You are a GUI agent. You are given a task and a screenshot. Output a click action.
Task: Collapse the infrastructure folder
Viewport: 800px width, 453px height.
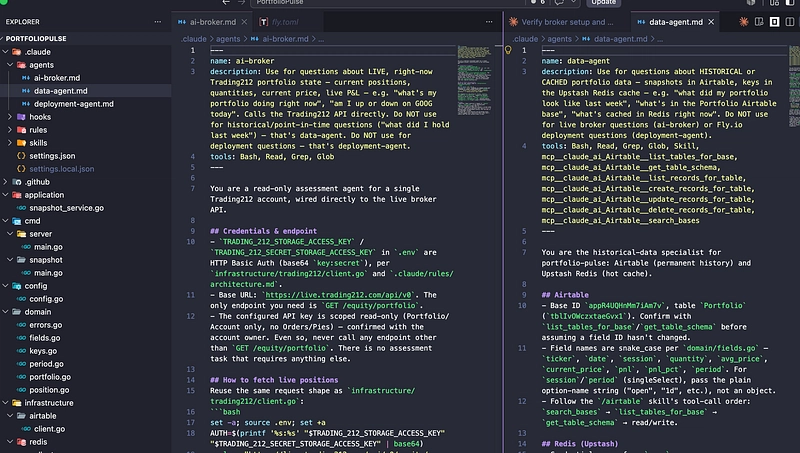(x=5, y=403)
